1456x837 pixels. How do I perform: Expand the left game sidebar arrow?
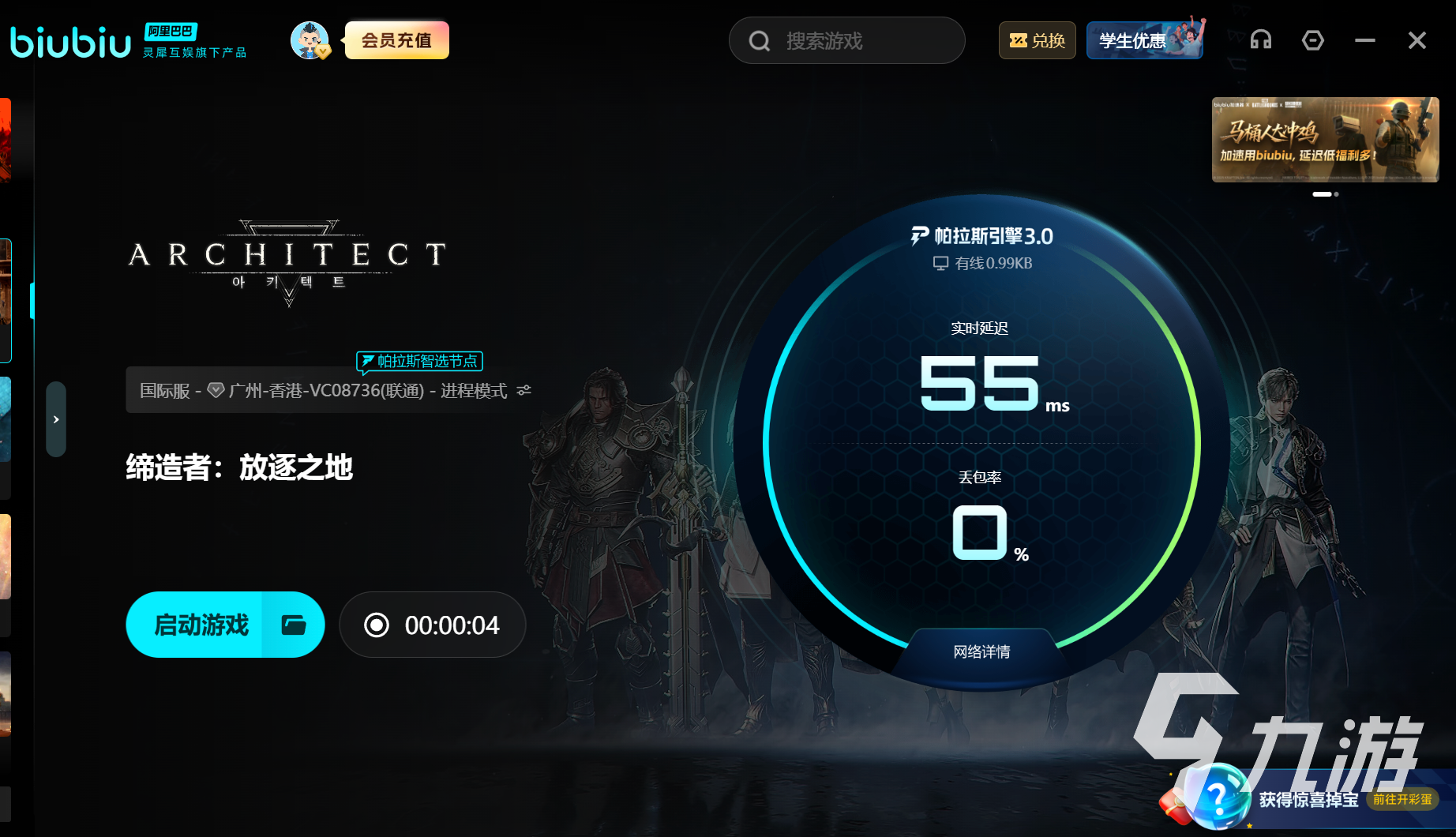click(x=56, y=419)
